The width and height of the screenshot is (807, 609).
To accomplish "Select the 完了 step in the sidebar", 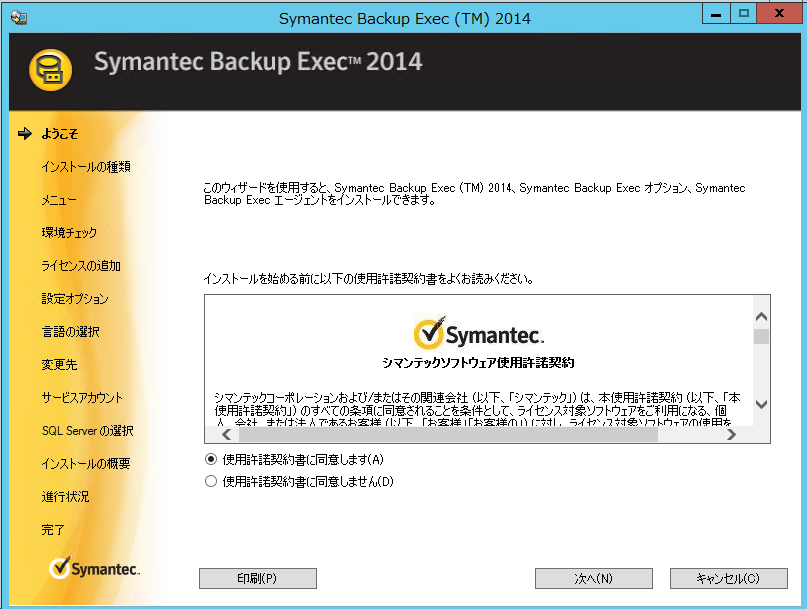I will click(53, 529).
